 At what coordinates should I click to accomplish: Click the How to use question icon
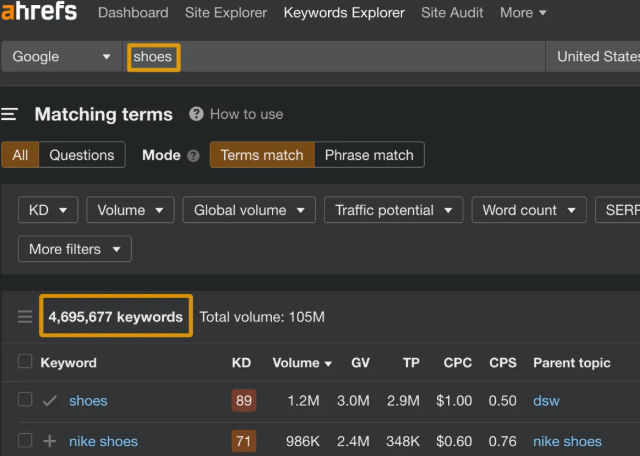(x=196, y=114)
